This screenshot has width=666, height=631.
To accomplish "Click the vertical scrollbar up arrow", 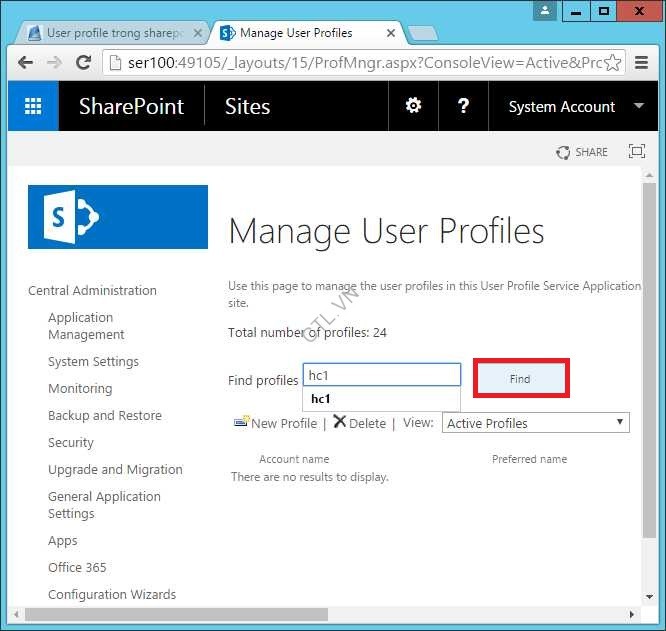I will 649,175.
